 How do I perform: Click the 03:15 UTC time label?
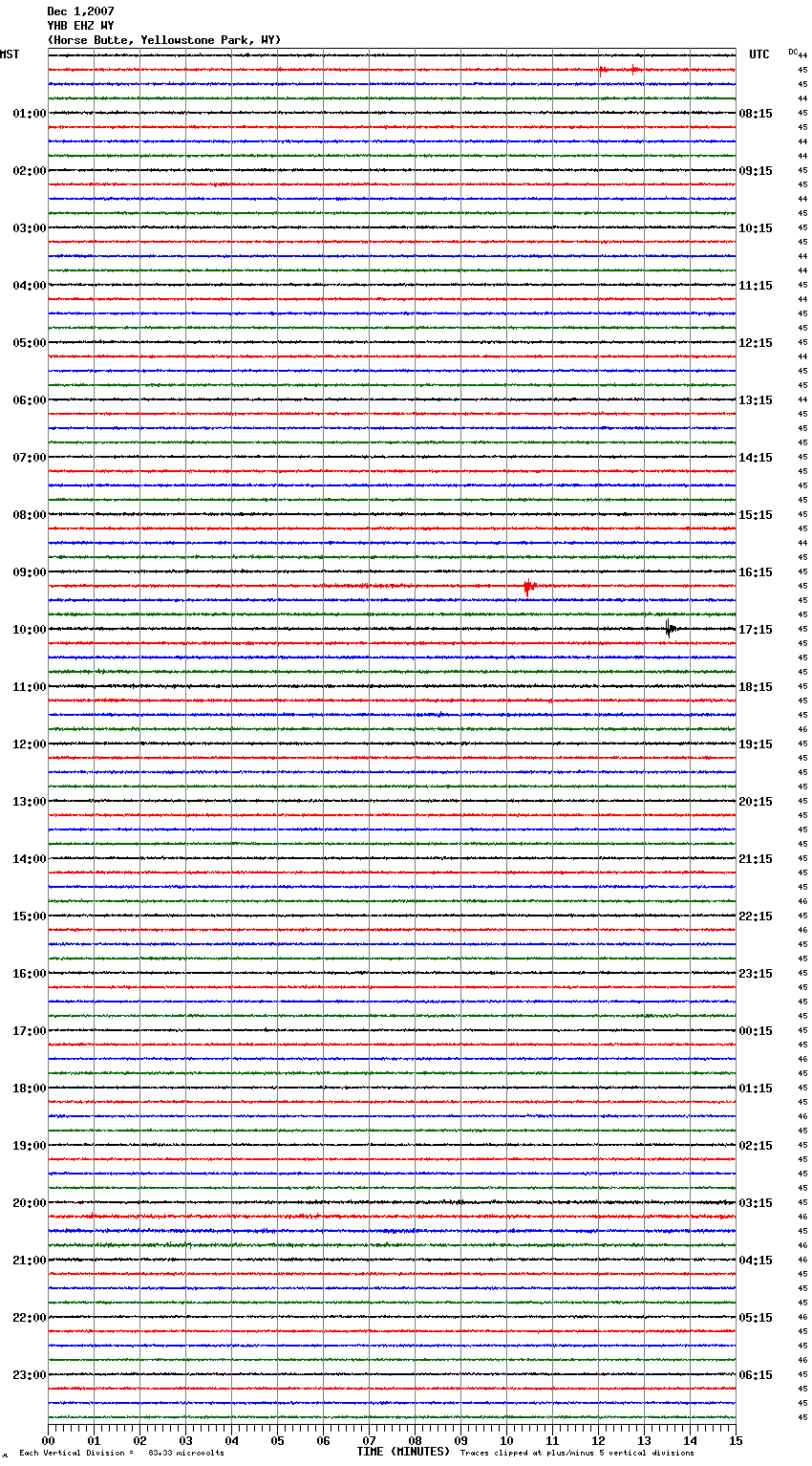tap(756, 1203)
